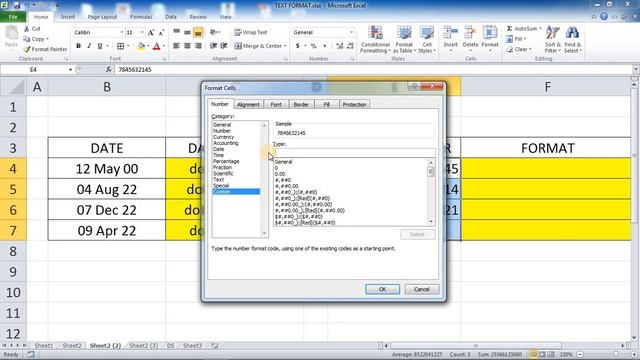Open the Fill tab in Format Cells
Screen dimensions: 640x360
[326, 104]
